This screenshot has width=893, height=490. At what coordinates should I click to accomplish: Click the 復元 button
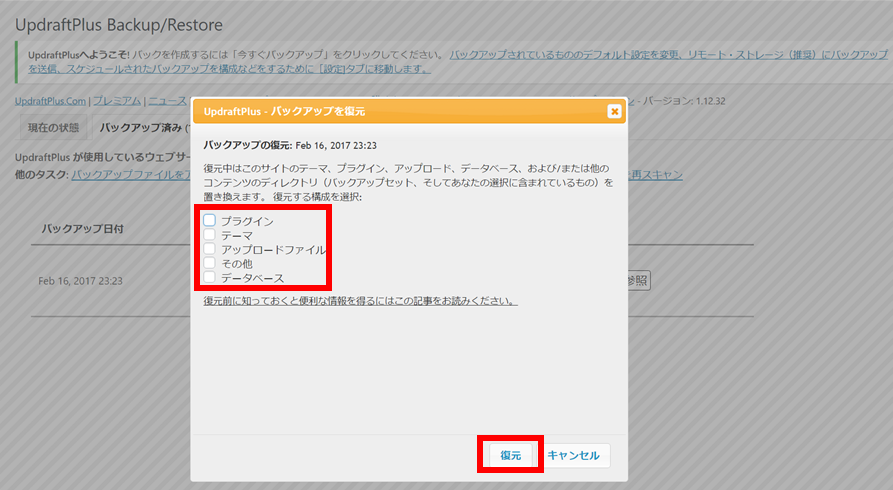(510, 455)
